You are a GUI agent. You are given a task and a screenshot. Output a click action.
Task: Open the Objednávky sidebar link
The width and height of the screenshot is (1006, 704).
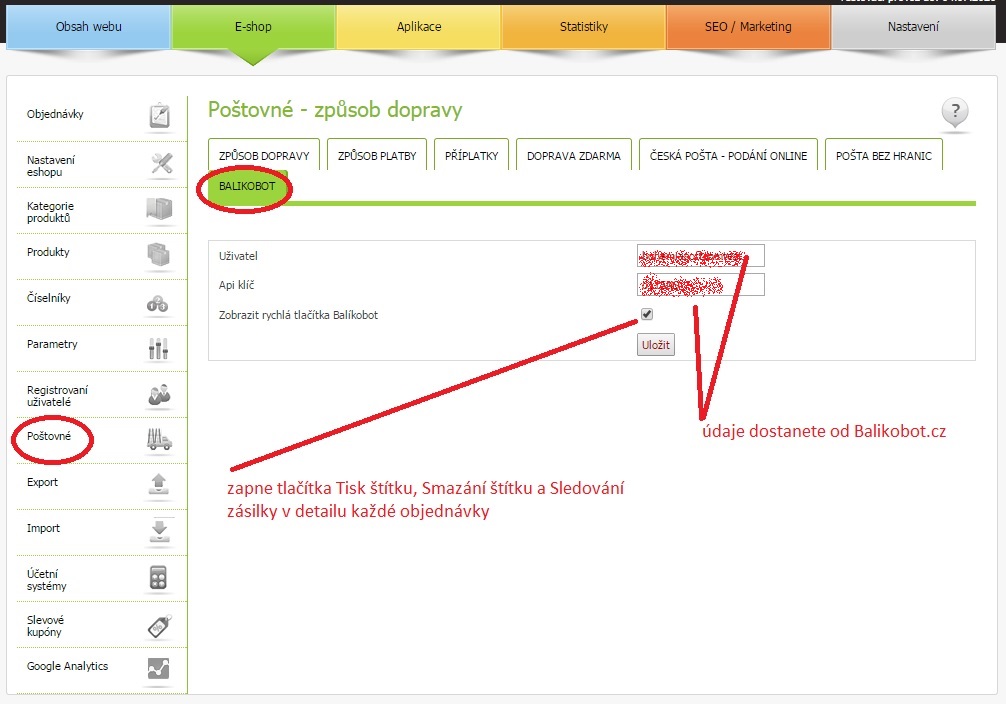[x=55, y=114]
